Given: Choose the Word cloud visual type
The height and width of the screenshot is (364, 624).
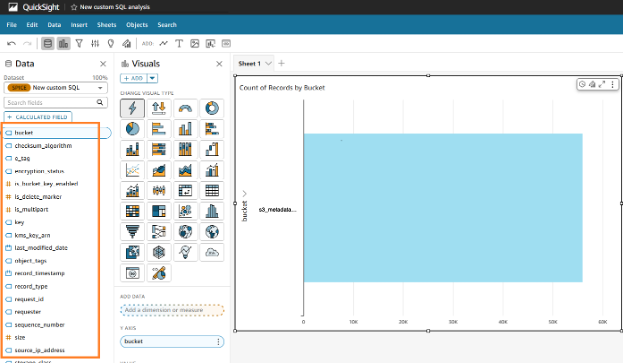Looking at the screenshot, I should (x=212, y=253).
